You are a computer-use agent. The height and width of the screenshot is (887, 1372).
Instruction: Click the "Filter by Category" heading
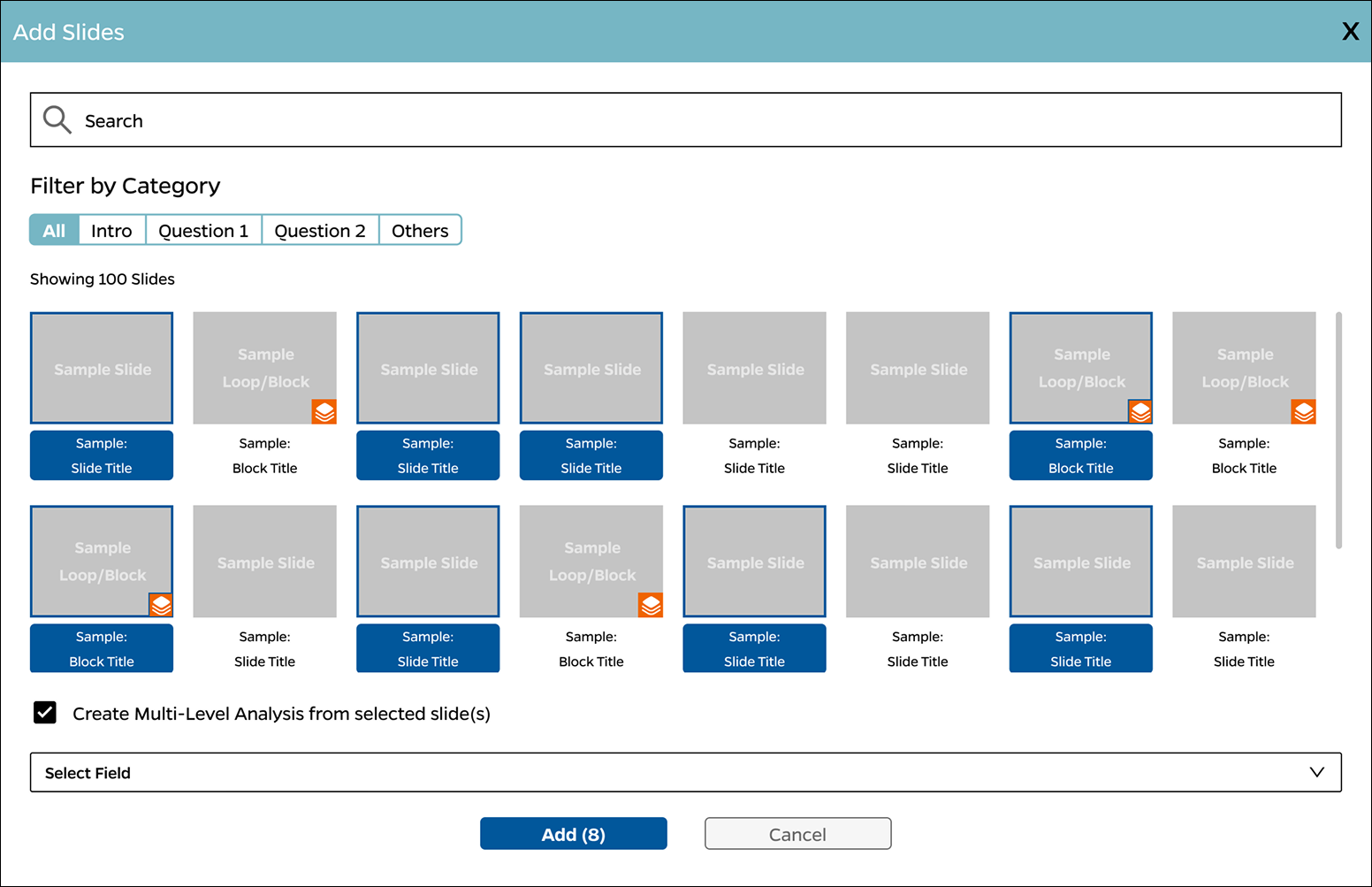coord(126,186)
